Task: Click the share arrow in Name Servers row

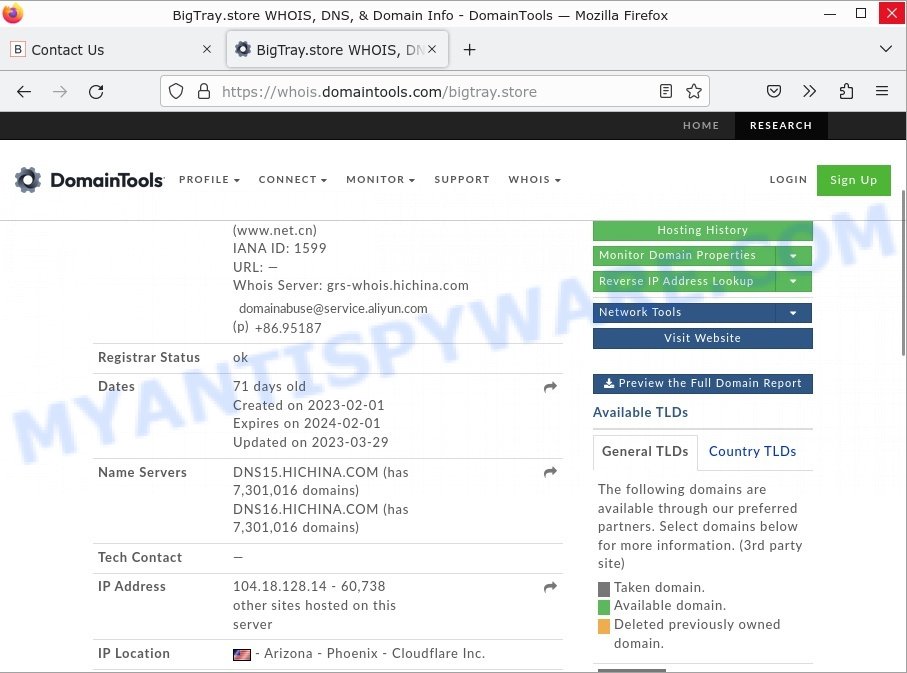Action: pos(550,472)
